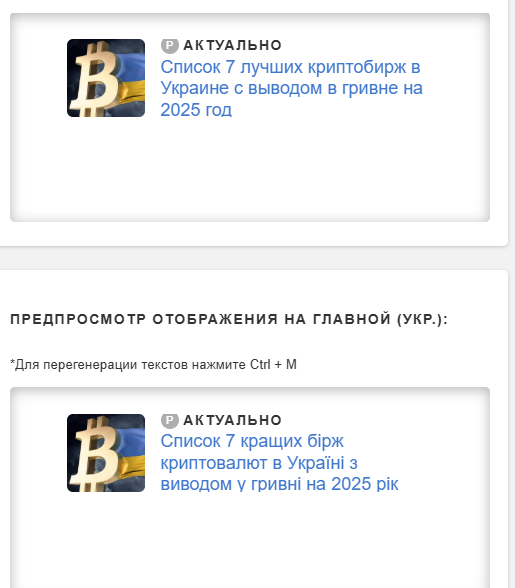Click the 'ПРЕДПРОСМОТР ОТОБРАЖЕНИЯ НА ГЛАВНОЙ (УКР.)' heading
The image size is (515, 588).
tap(229, 319)
